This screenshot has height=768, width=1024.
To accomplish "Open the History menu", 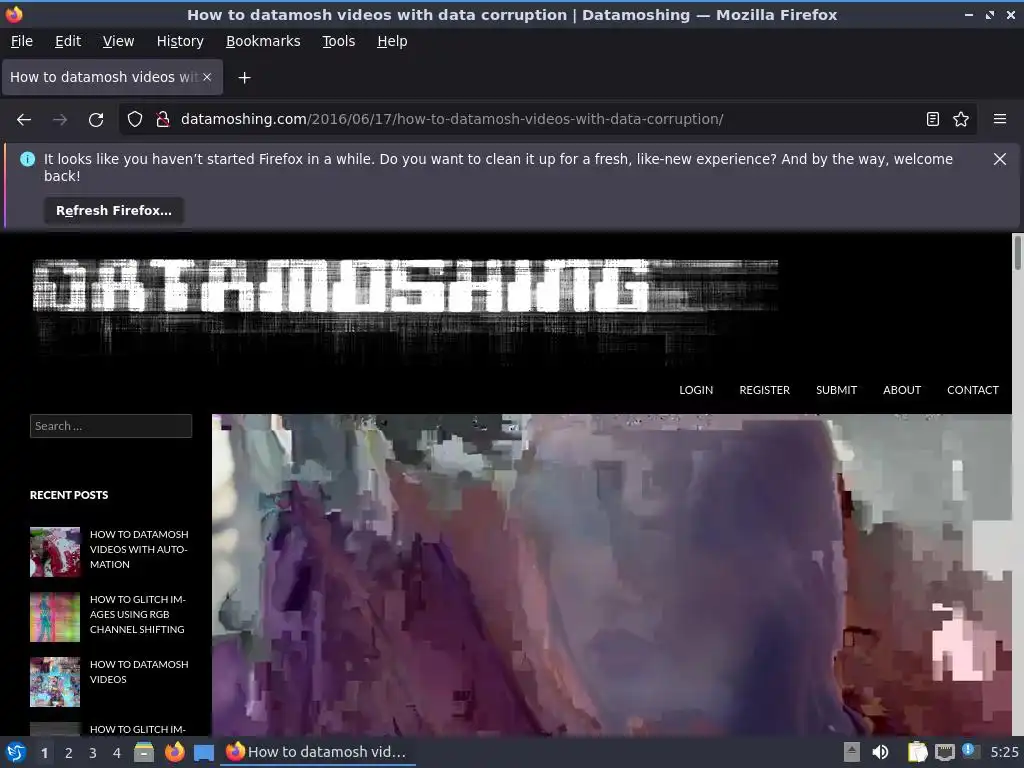I will 180,41.
